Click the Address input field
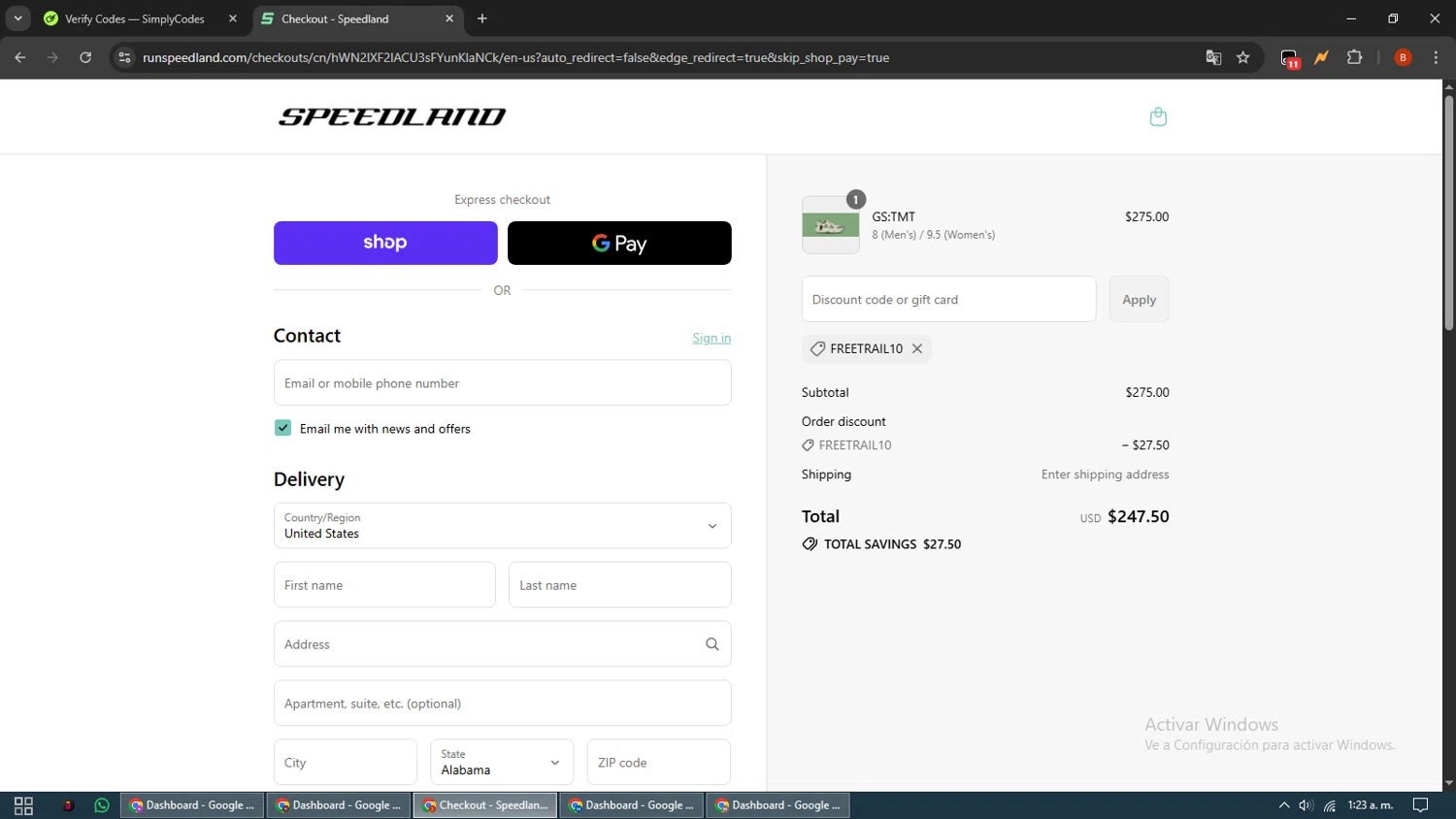The image size is (1456, 819). coord(503,644)
